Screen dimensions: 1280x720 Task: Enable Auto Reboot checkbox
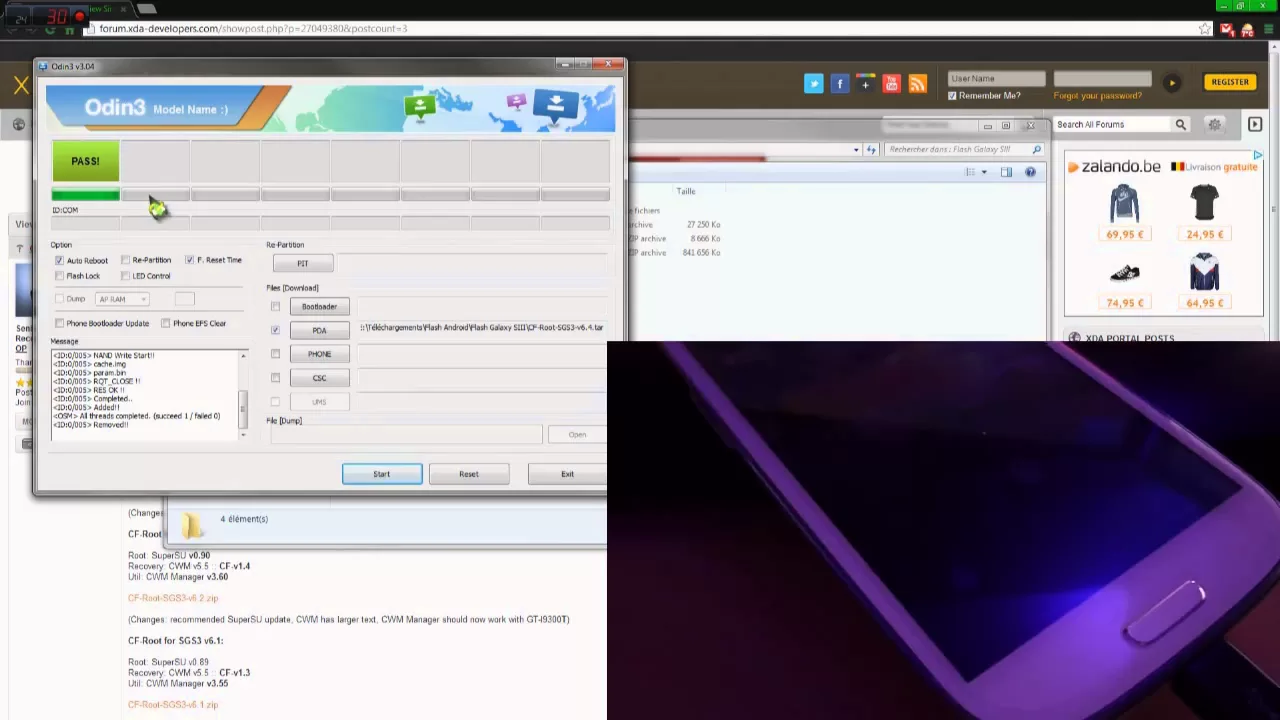pos(59,260)
